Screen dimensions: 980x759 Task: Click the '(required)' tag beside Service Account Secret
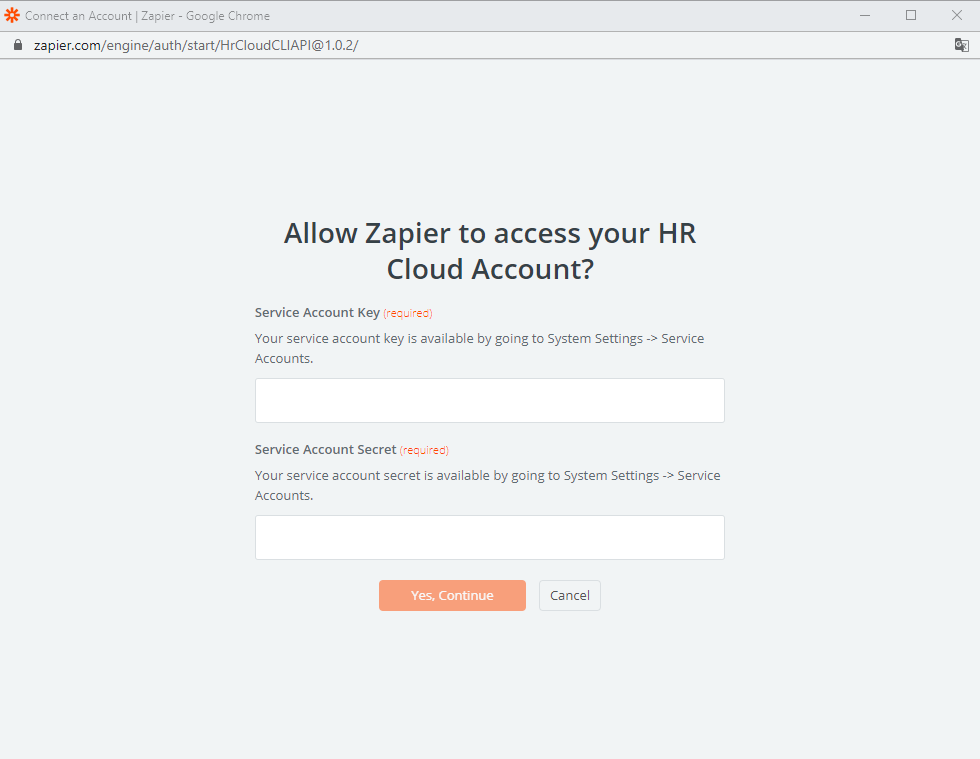pyautogui.click(x=424, y=450)
